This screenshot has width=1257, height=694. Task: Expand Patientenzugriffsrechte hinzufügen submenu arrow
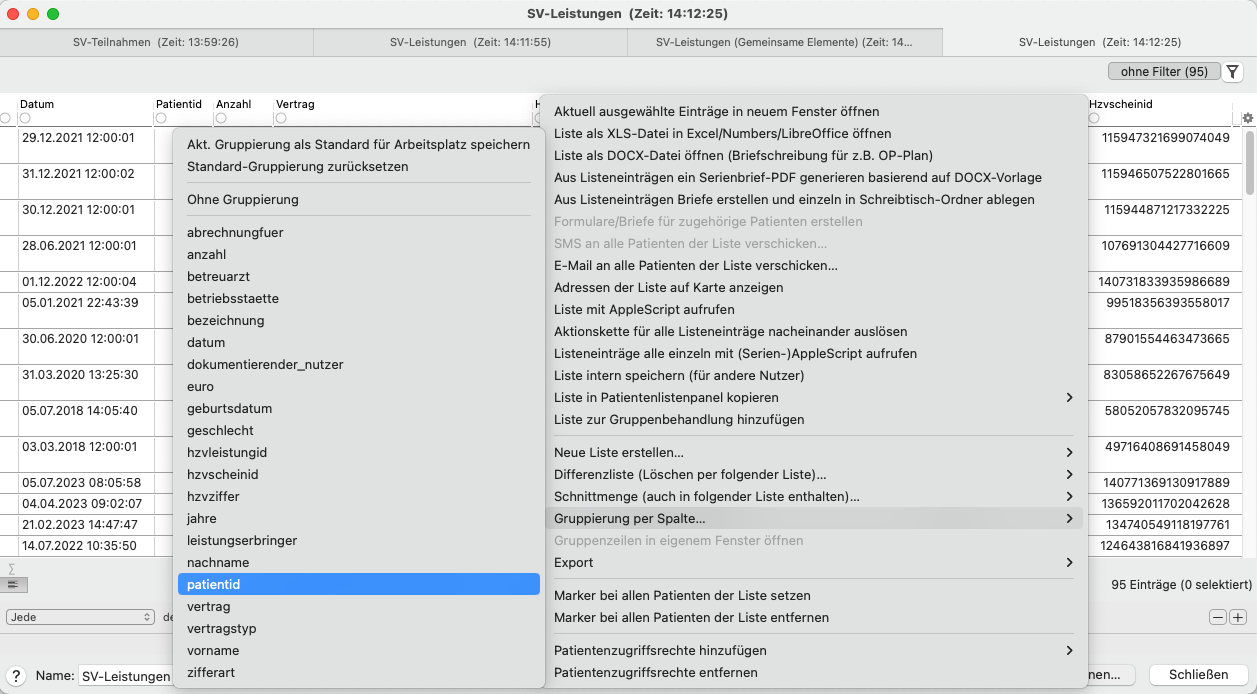click(x=1069, y=650)
